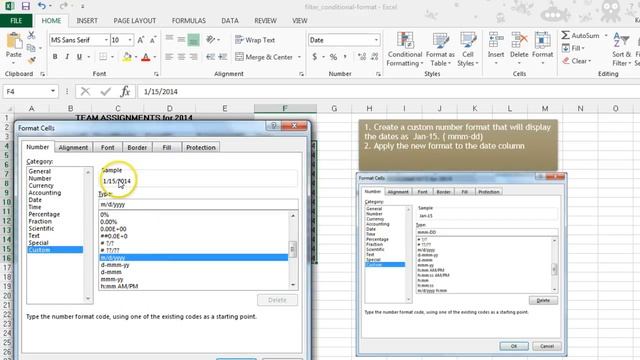Switch to INSERT ribbon tab
The height and width of the screenshot is (360, 640).
click(87, 20)
